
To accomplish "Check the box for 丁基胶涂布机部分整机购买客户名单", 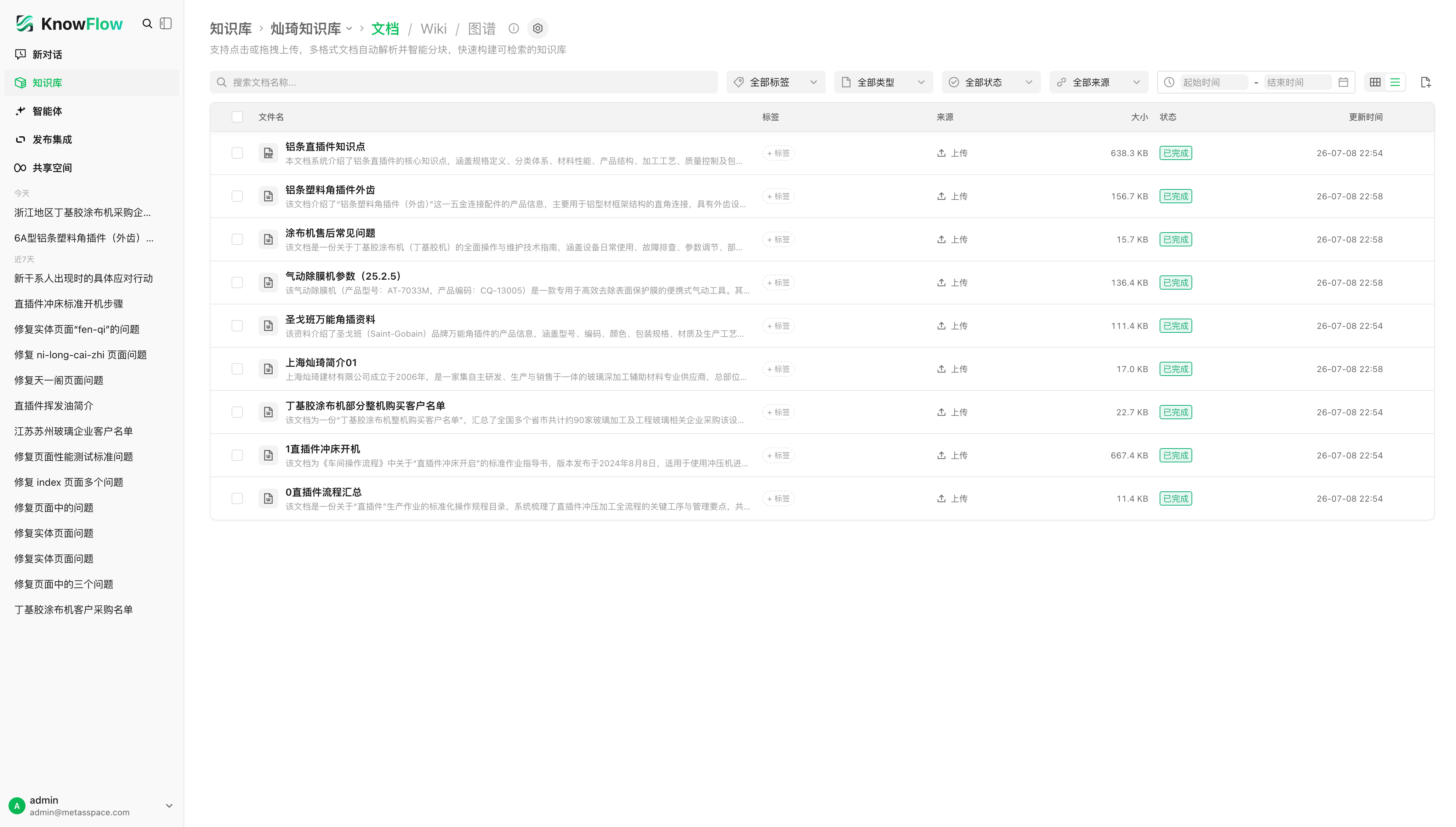I will click(237, 412).
